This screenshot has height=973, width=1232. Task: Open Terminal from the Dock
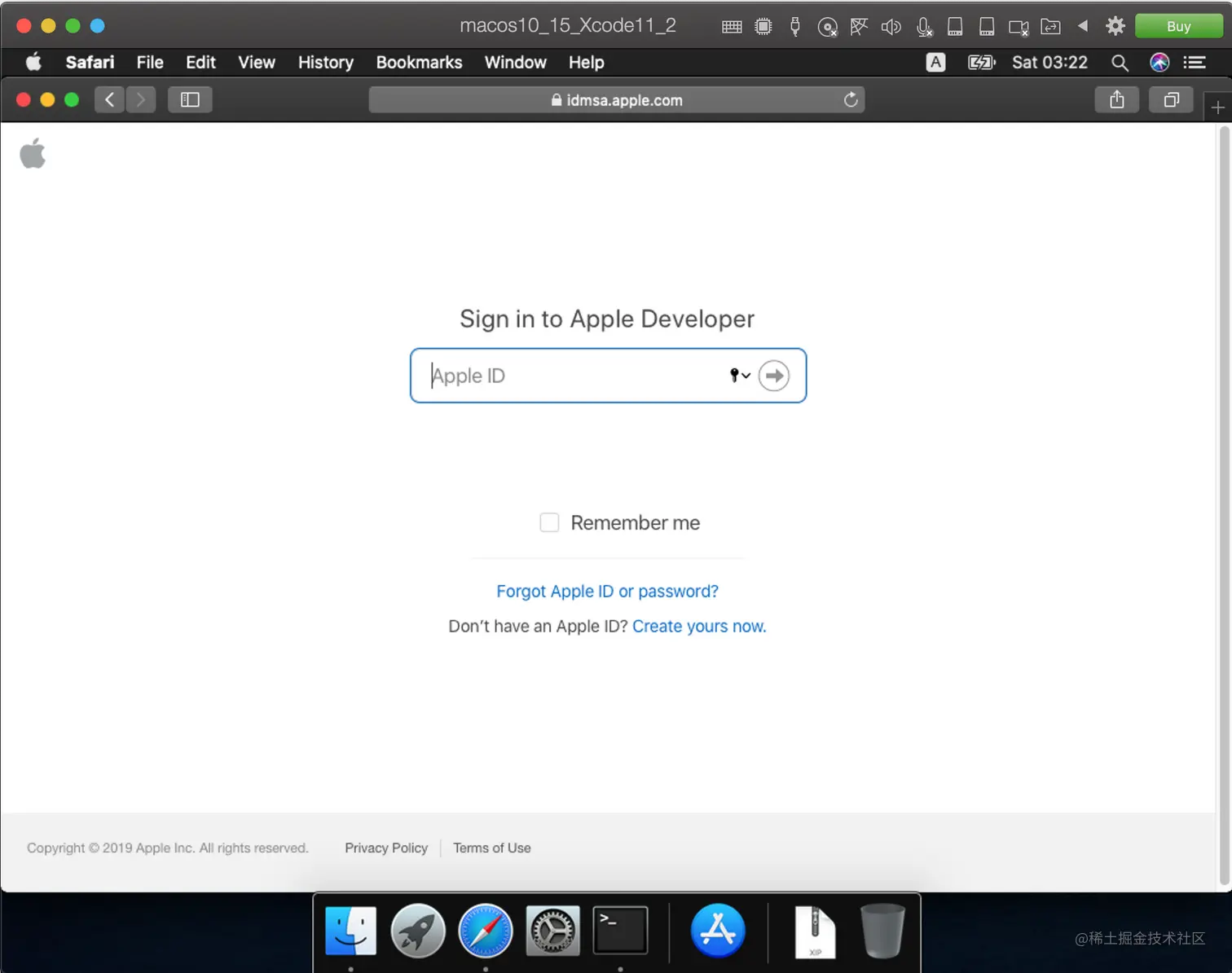pyautogui.click(x=620, y=930)
